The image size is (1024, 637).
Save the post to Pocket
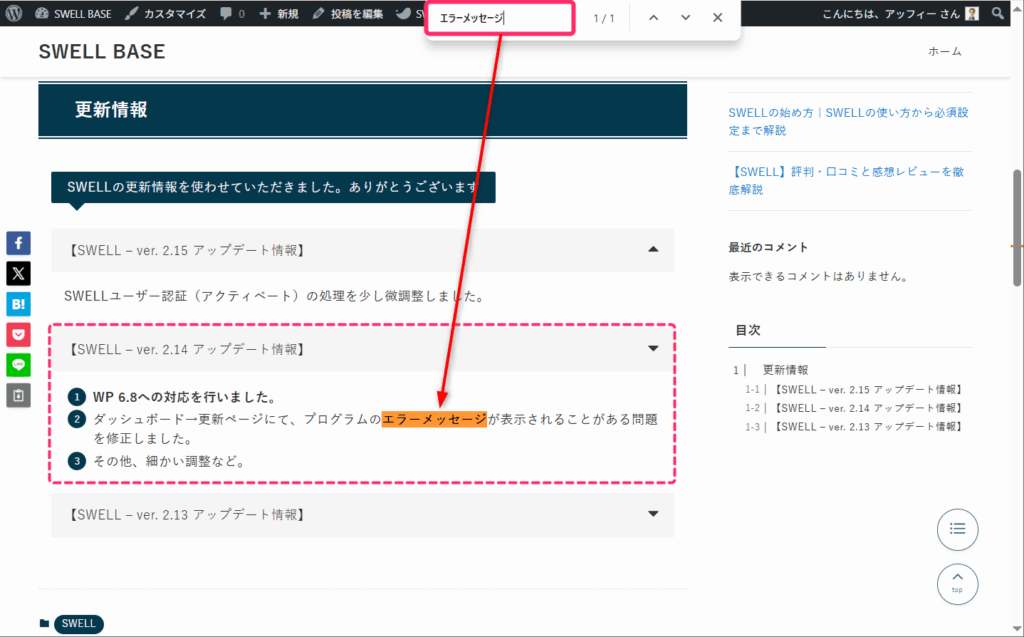(18, 335)
